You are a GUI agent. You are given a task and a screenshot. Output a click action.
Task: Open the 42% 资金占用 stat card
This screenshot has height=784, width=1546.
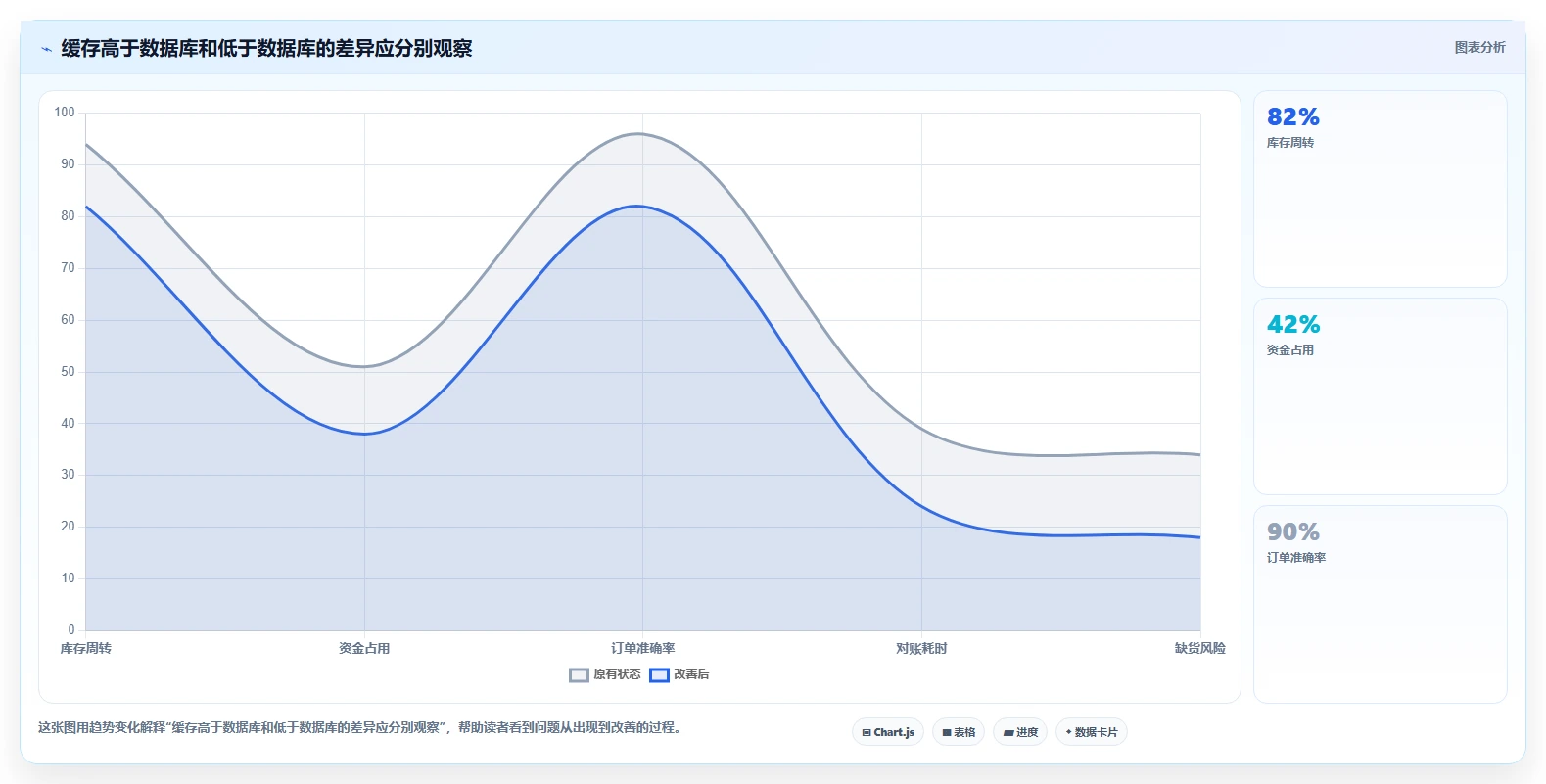[1380, 396]
